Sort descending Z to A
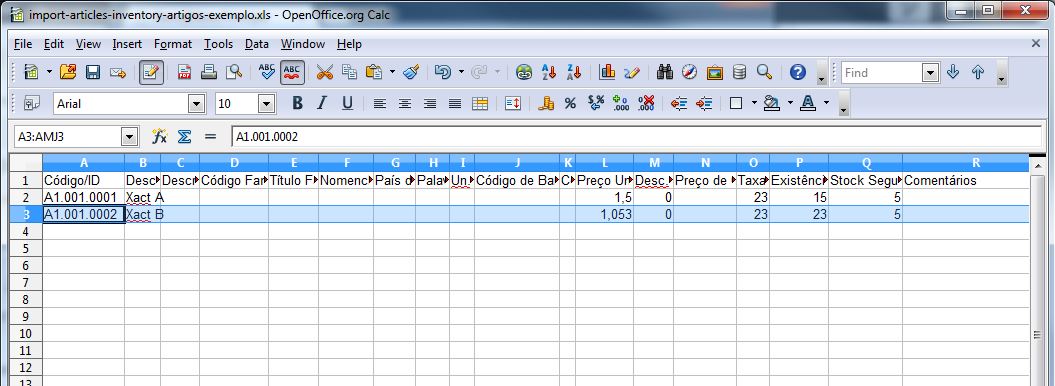Viewport: 1055px width, 386px height. coord(574,72)
